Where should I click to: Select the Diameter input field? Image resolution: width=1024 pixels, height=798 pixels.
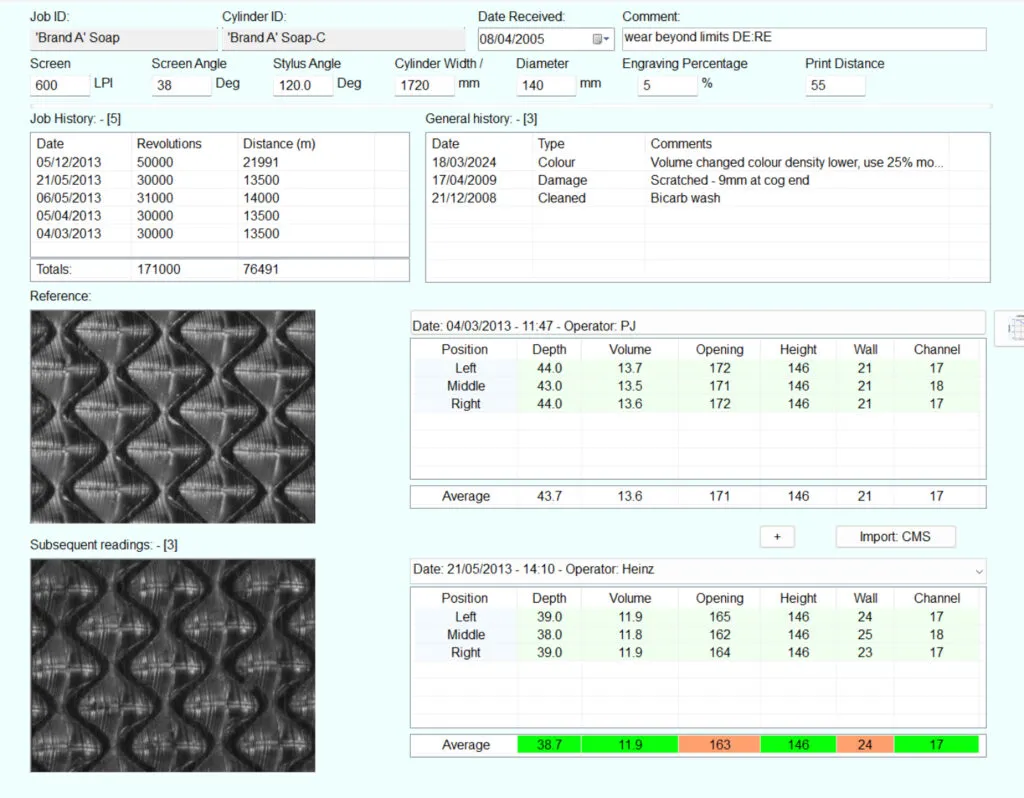pos(545,85)
